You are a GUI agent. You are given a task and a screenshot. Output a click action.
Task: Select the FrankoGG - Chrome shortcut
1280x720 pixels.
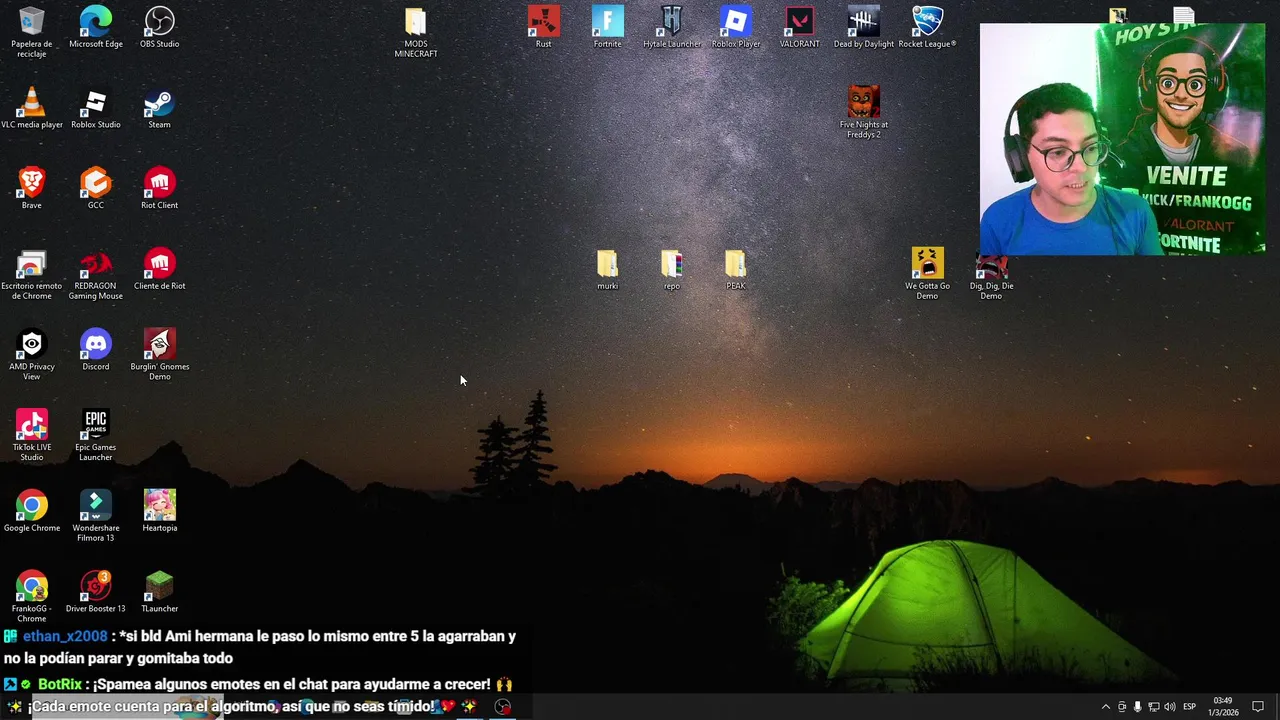32,597
